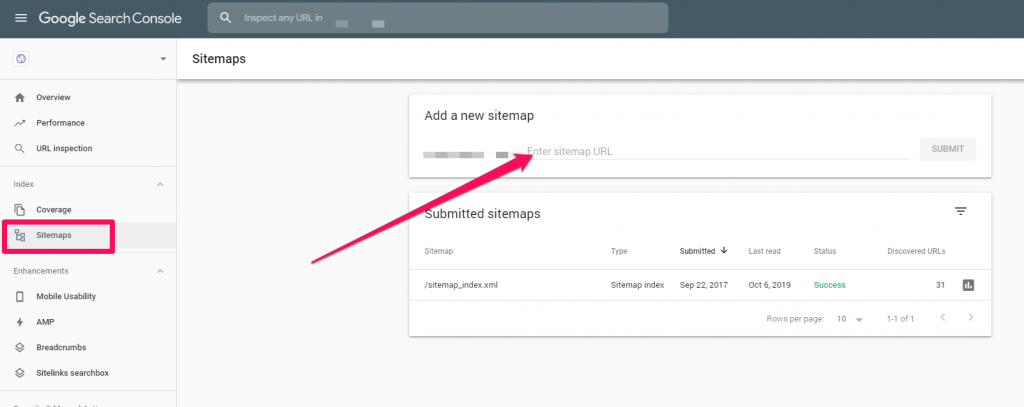
Task: Open the property selector dropdown arrow
Action: pos(163,59)
